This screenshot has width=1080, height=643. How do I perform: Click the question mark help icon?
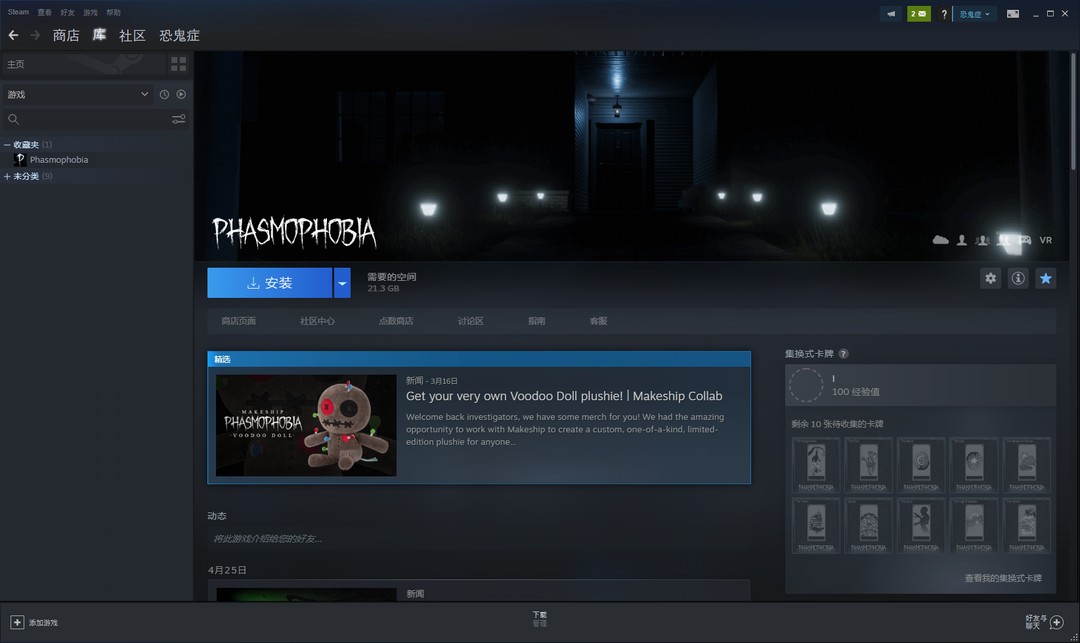944,14
